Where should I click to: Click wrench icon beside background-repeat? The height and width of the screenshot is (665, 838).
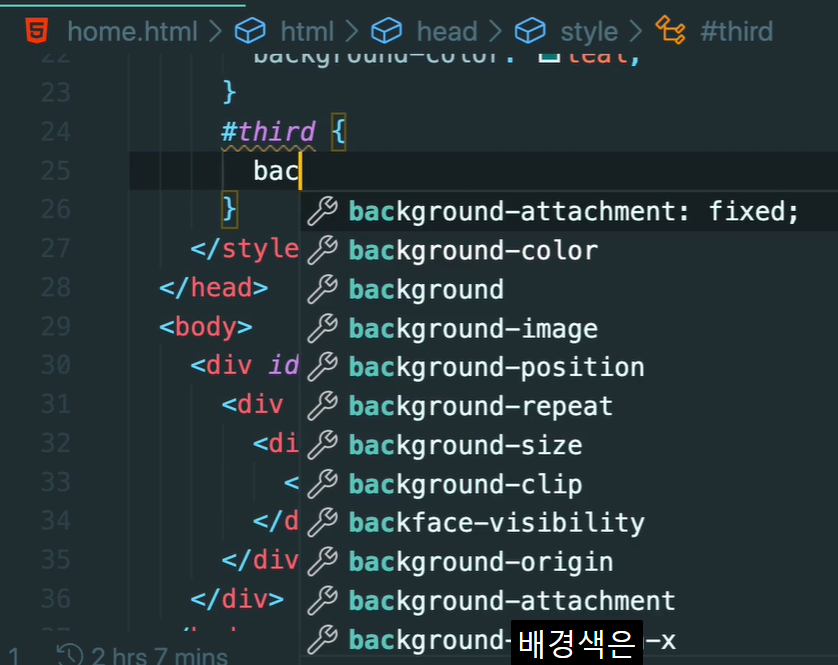point(322,406)
